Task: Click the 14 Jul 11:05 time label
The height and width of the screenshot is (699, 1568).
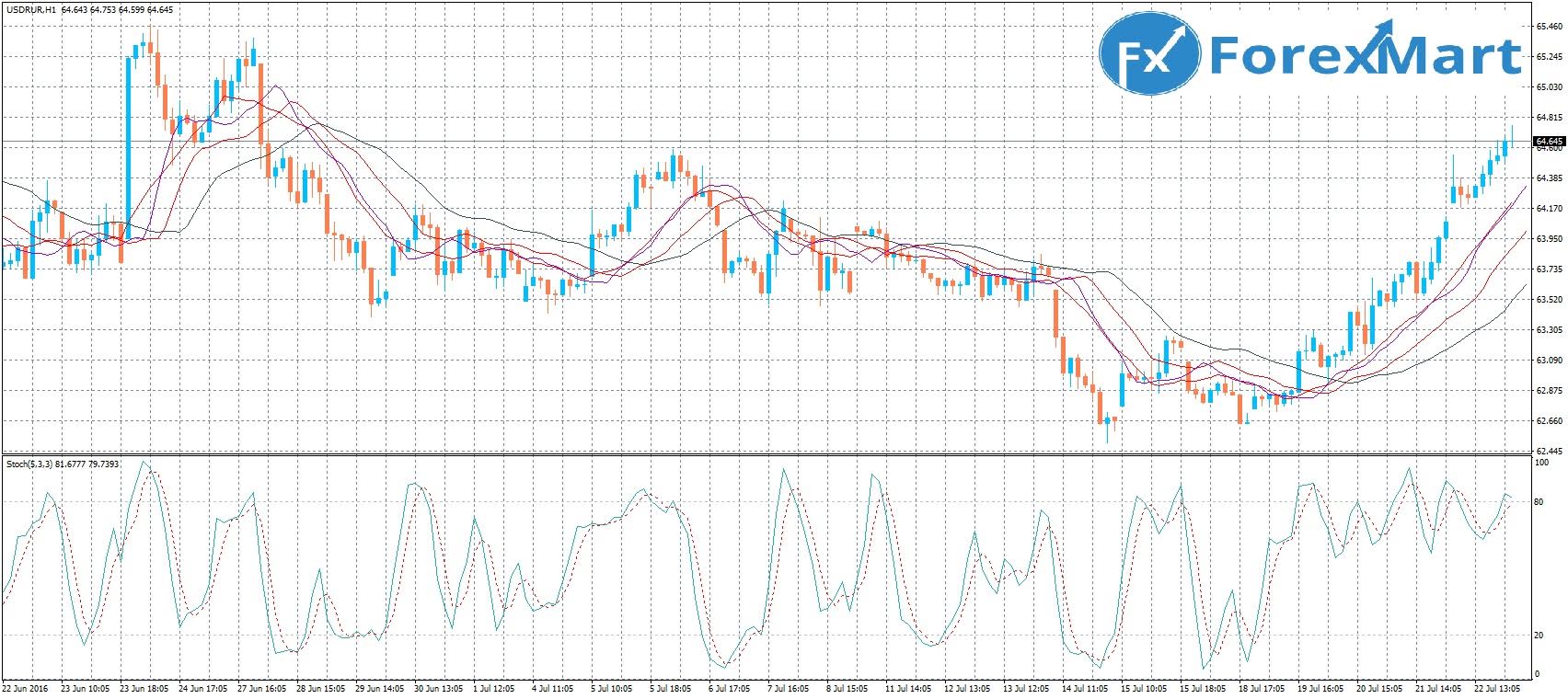Action: [x=1086, y=687]
